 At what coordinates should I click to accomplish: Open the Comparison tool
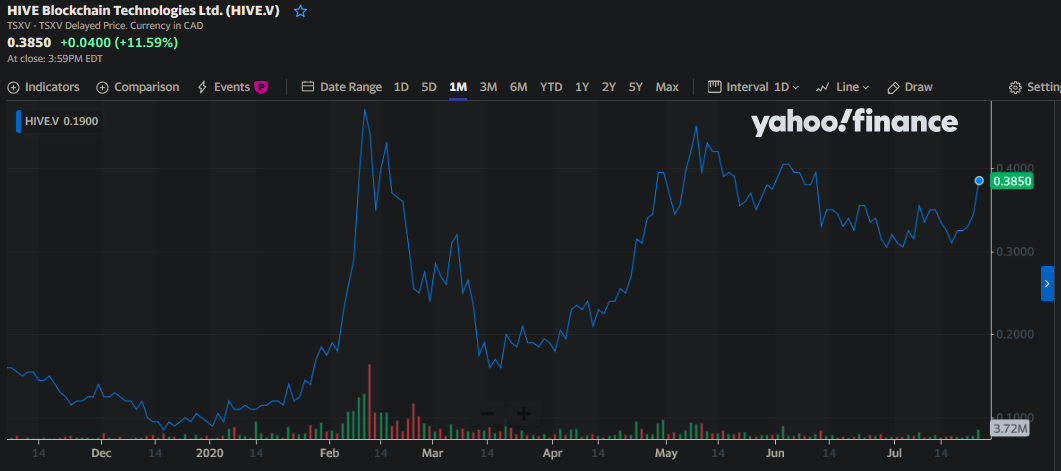point(138,87)
